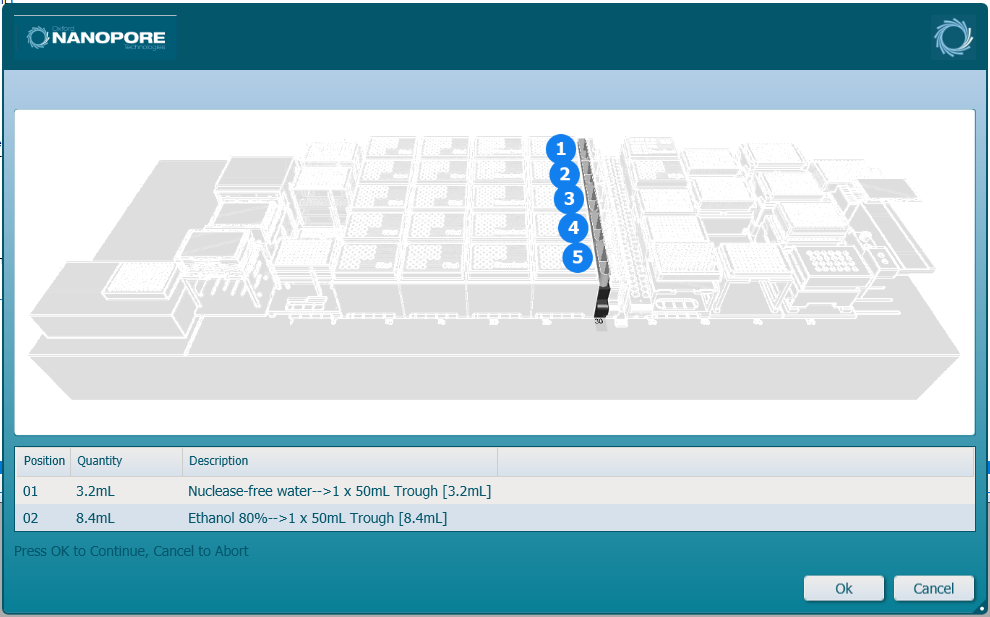Select the Nuclease-free water description

(x=340, y=491)
